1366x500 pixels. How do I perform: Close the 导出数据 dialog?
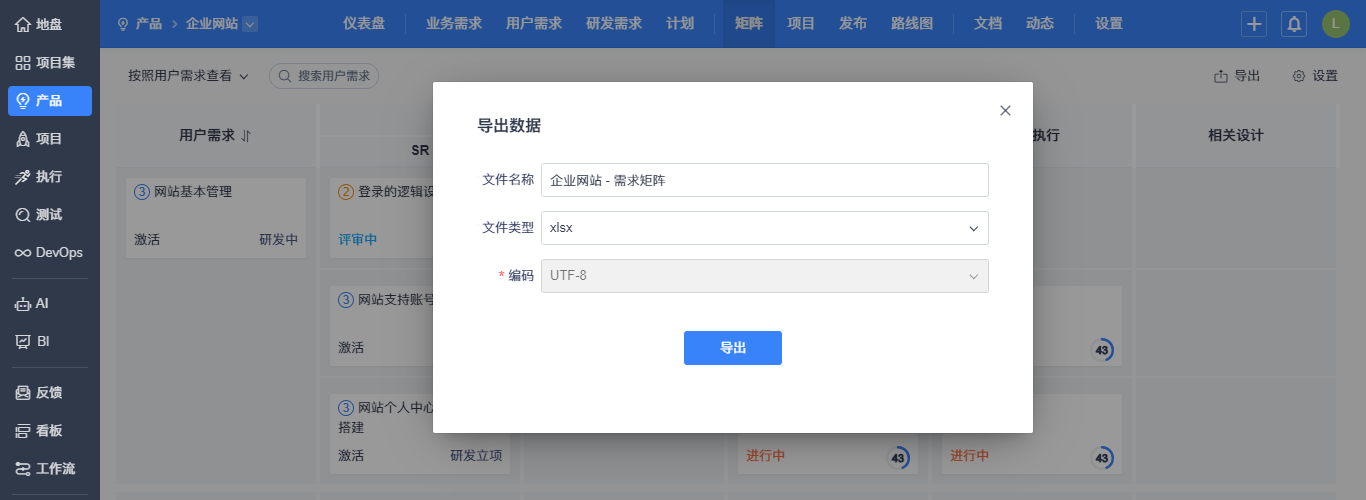click(x=1006, y=110)
